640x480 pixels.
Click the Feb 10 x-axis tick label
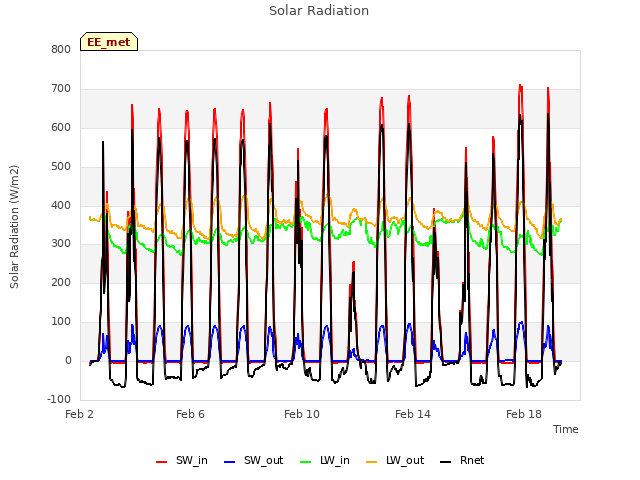302,414
